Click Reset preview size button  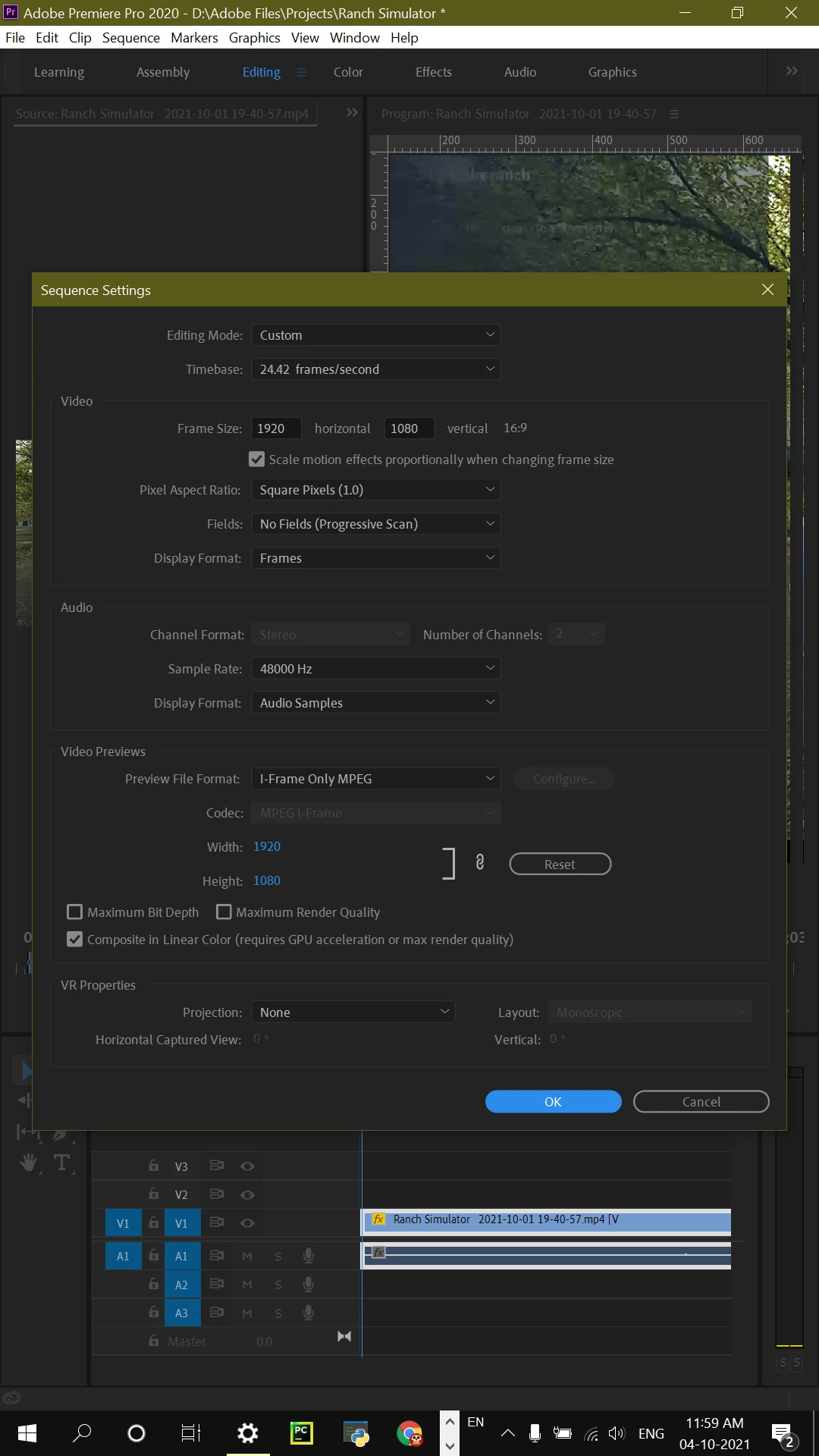[560, 864]
